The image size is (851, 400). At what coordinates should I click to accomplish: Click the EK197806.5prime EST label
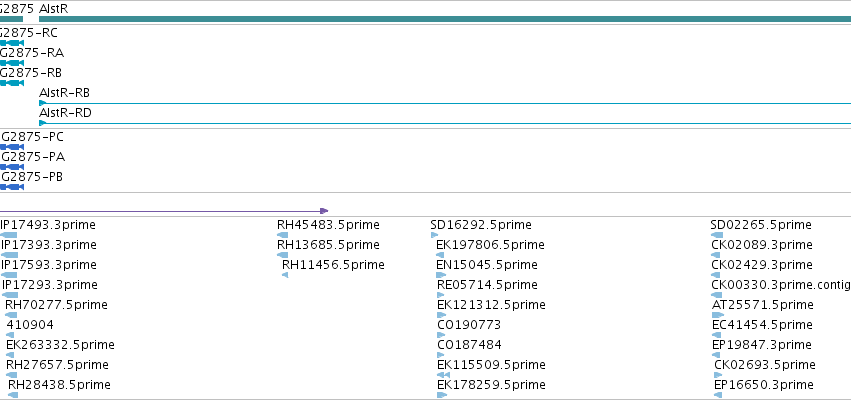(x=490, y=245)
